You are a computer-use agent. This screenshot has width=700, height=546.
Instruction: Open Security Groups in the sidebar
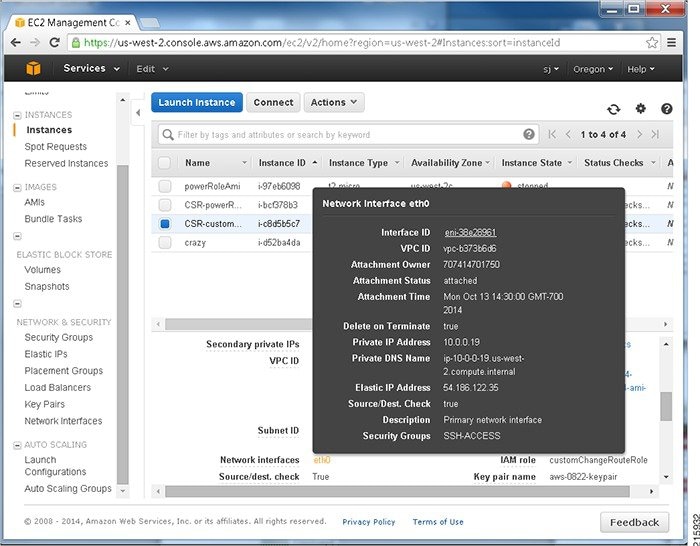[58, 338]
